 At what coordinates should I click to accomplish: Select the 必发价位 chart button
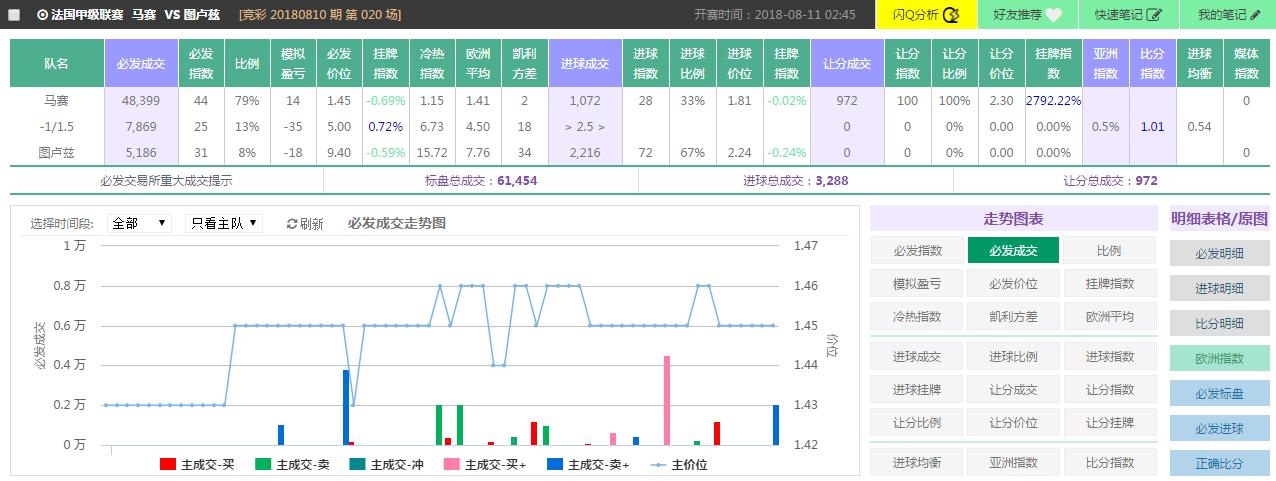click(1013, 284)
